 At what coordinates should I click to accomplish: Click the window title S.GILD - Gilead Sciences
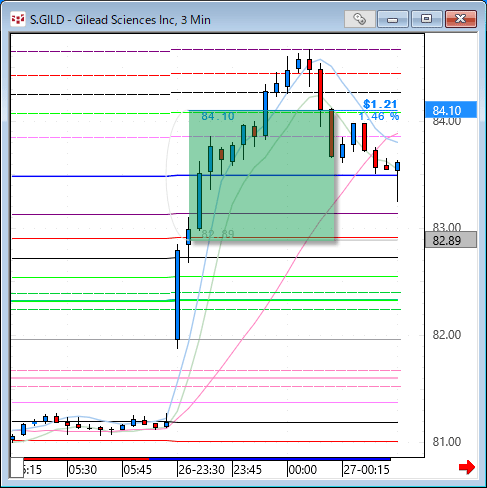[120, 20]
